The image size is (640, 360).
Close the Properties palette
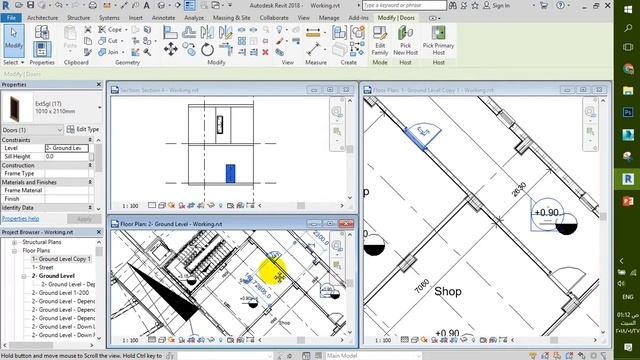pos(99,84)
